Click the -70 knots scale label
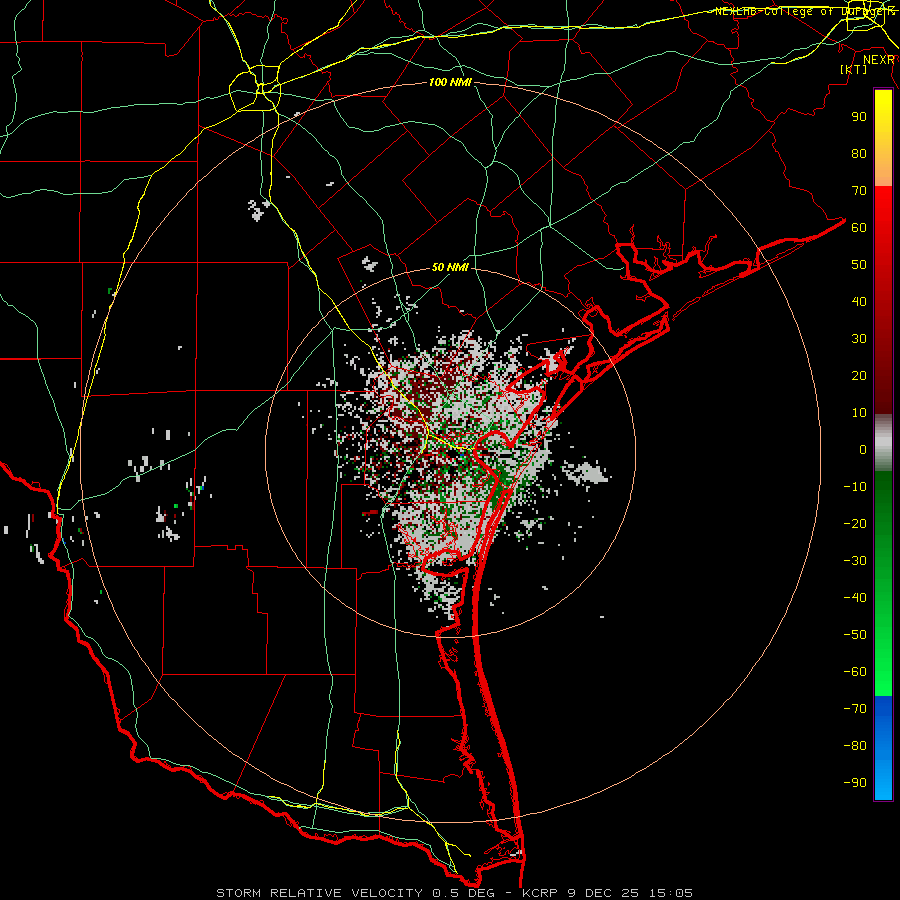This screenshot has width=900, height=900. [x=855, y=709]
